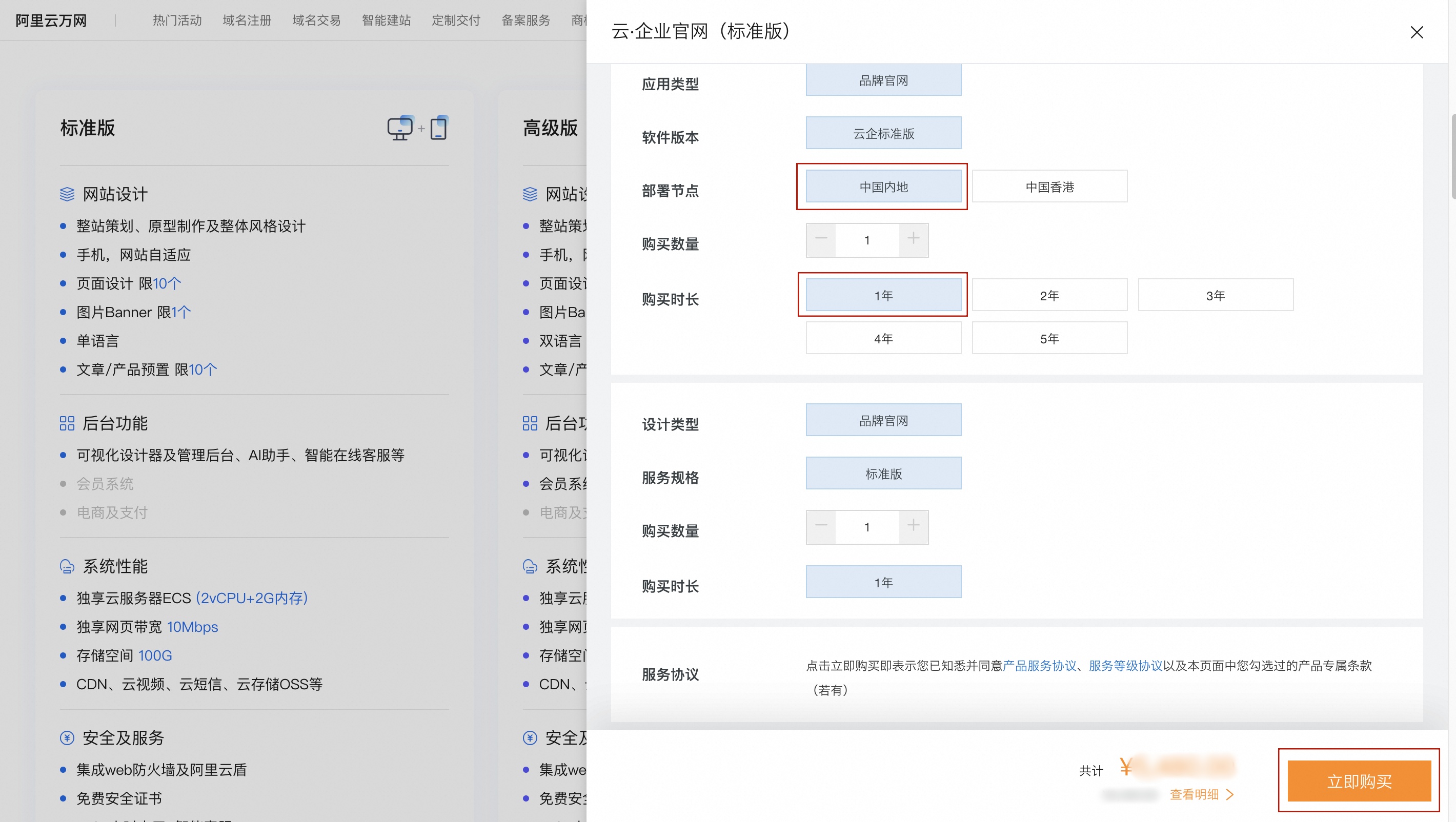Click the 后台功能 grid icon in 标准版

pyautogui.click(x=66, y=423)
